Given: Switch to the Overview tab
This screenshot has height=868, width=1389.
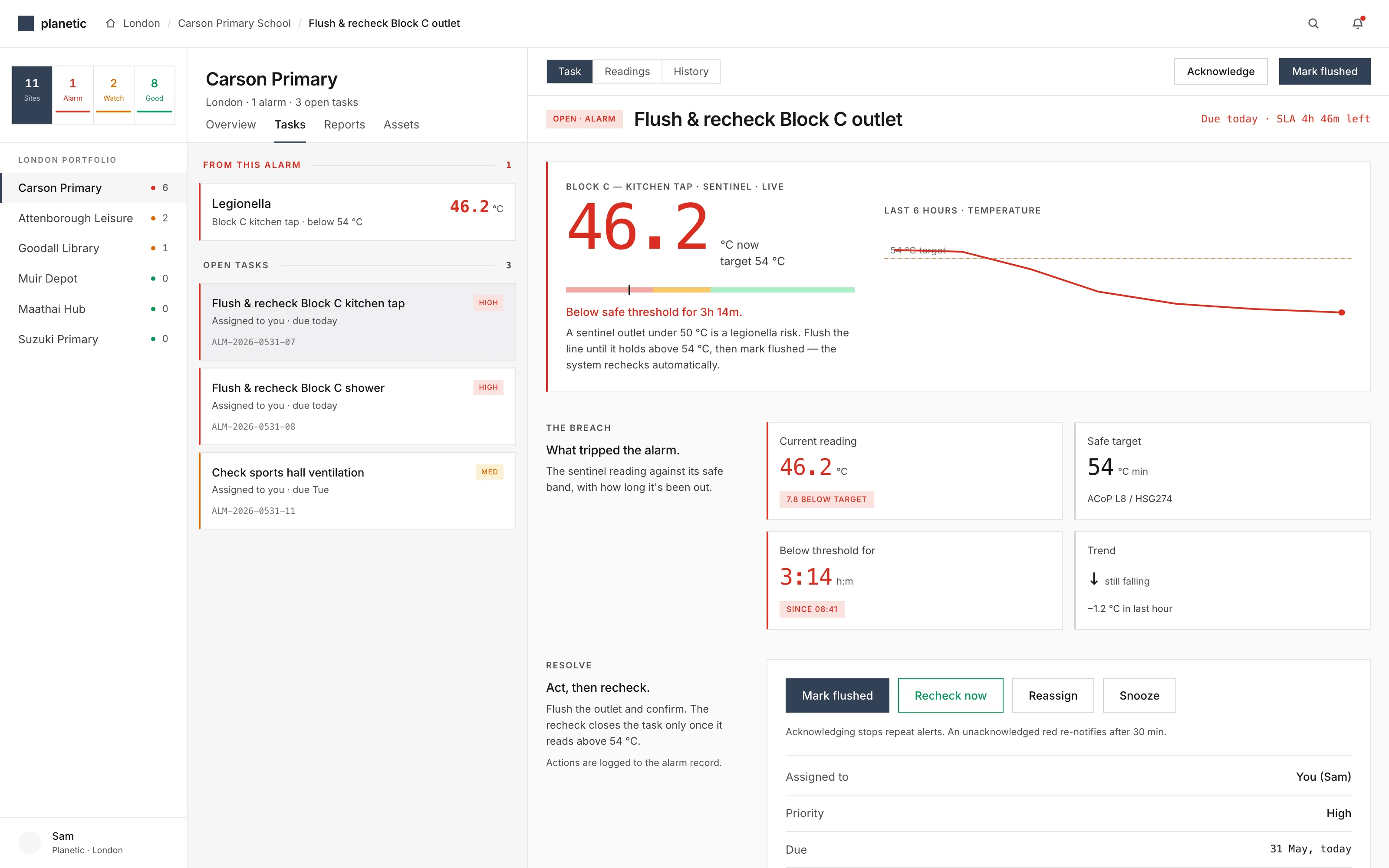Looking at the screenshot, I should click(x=231, y=125).
